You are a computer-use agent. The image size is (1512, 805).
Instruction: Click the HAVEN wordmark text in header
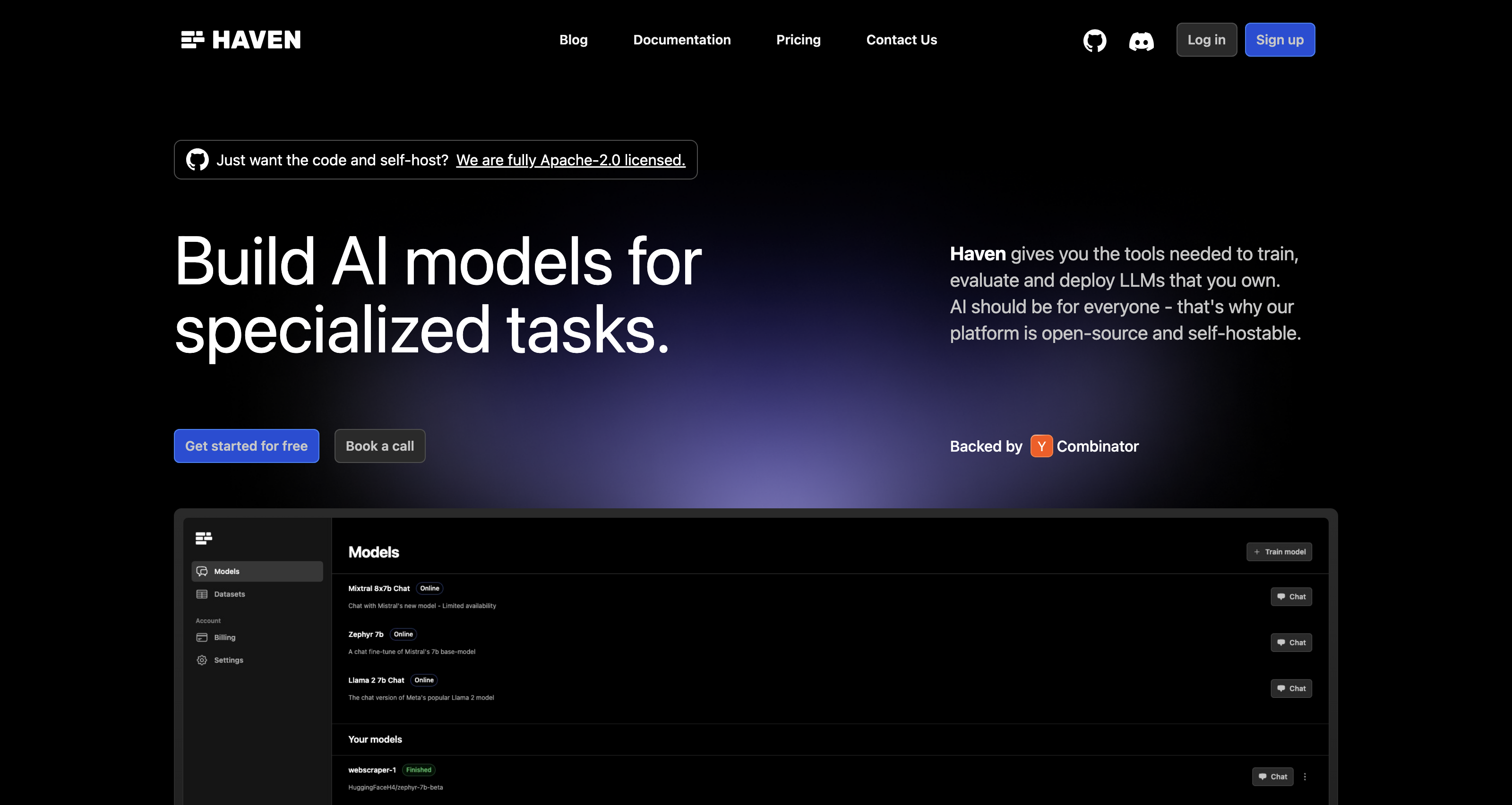tap(257, 40)
